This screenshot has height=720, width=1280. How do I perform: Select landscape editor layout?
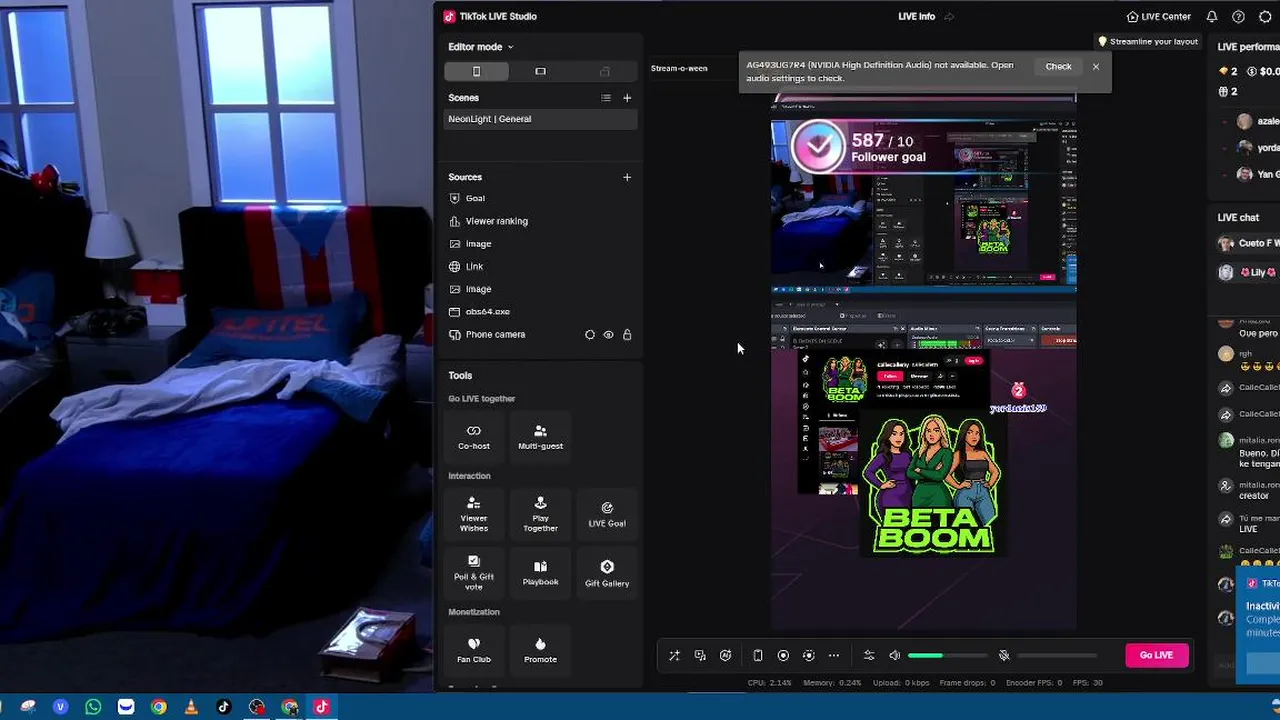point(540,71)
